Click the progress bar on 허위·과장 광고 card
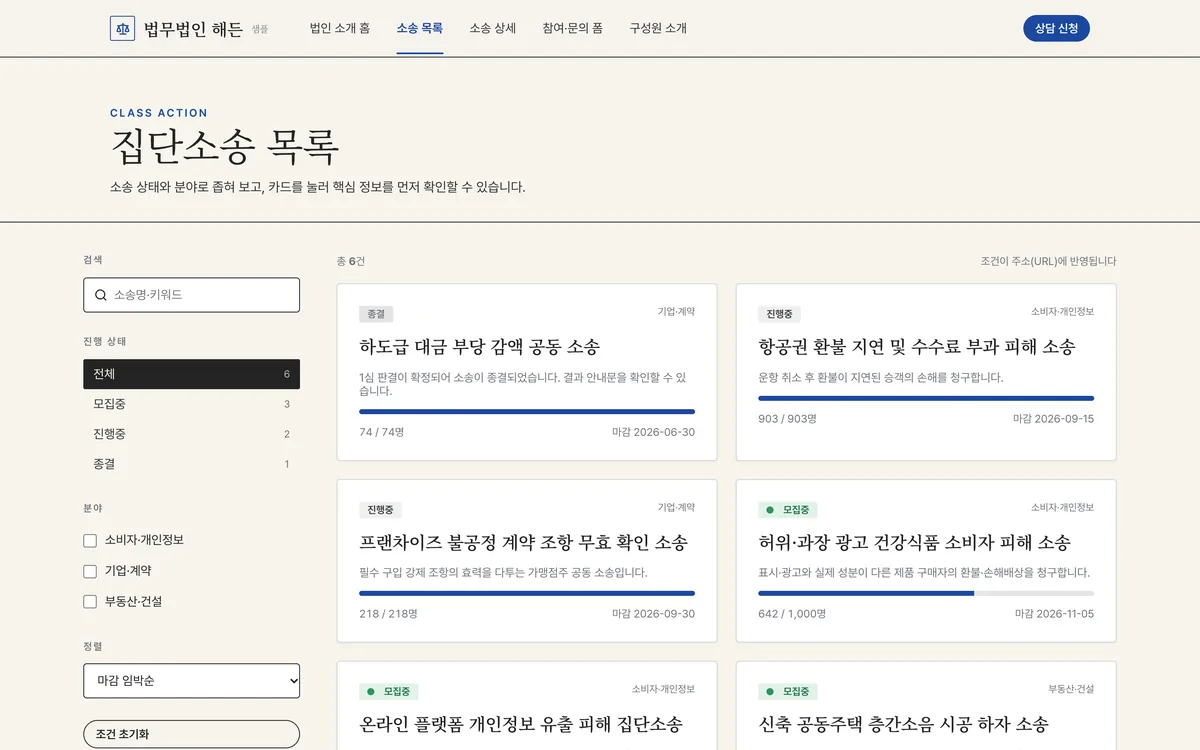1200x750 pixels. [x=926, y=593]
